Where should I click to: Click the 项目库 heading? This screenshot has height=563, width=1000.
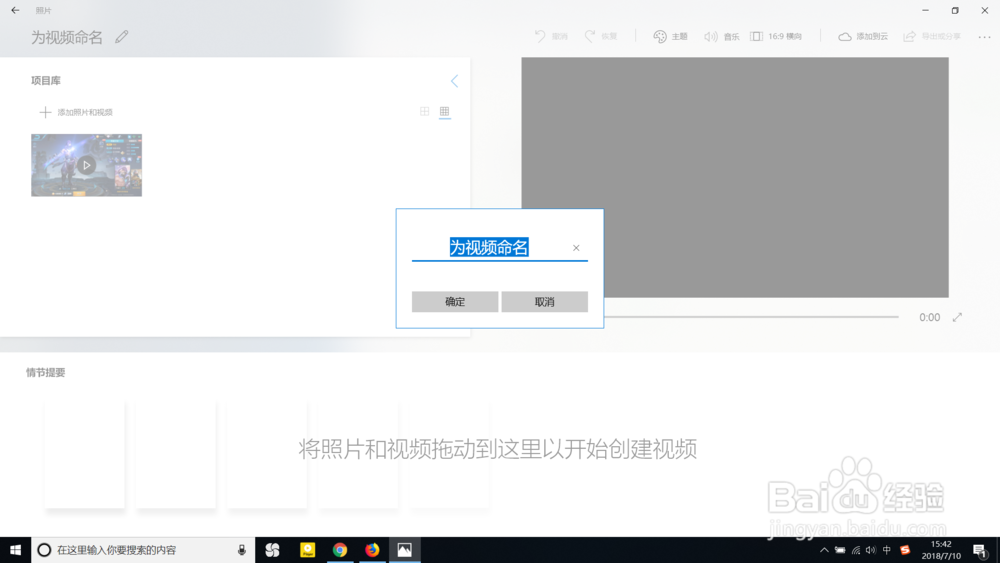coord(46,81)
